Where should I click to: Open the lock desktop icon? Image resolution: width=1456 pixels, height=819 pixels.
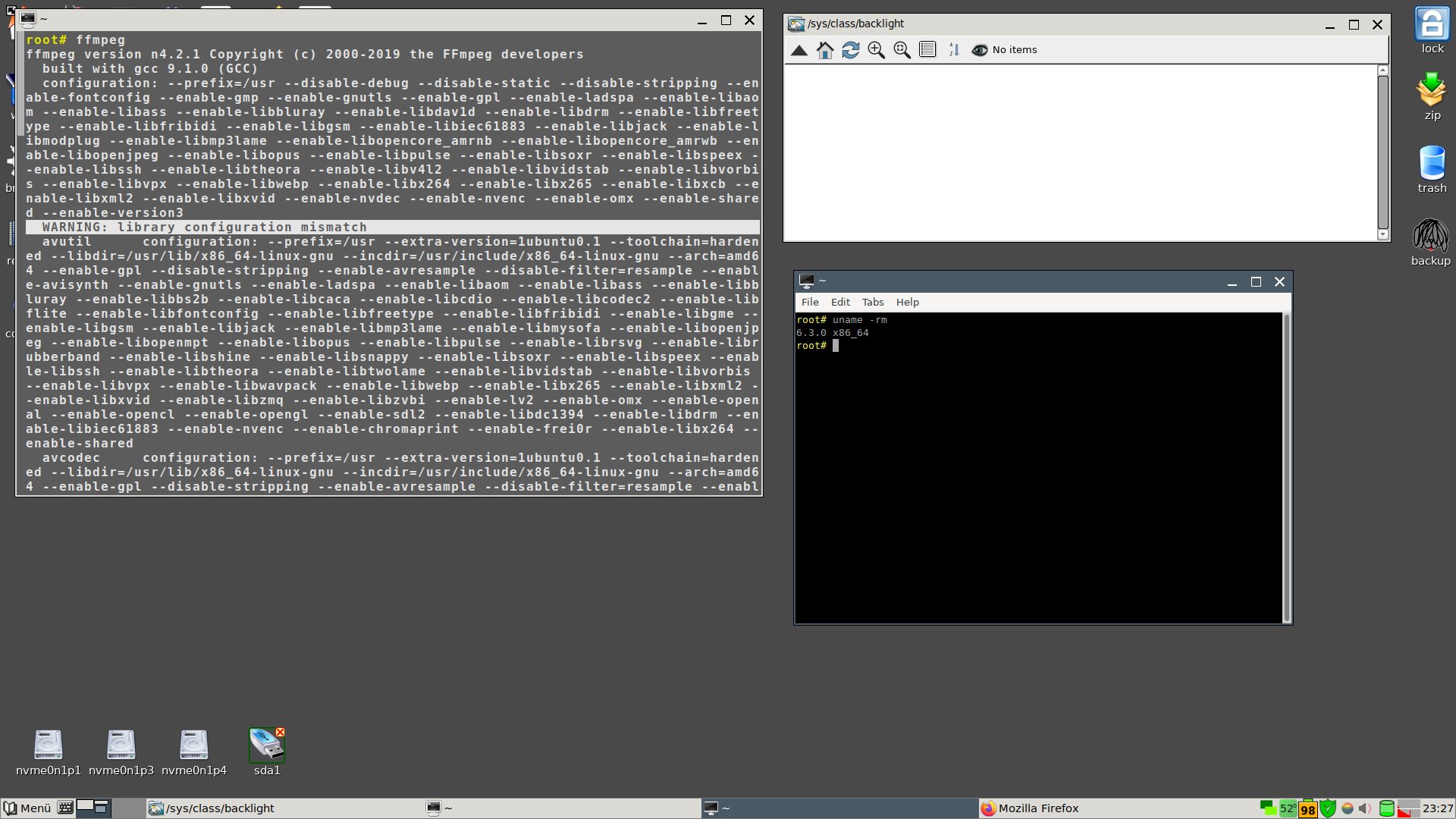[x=1432, y=30]
